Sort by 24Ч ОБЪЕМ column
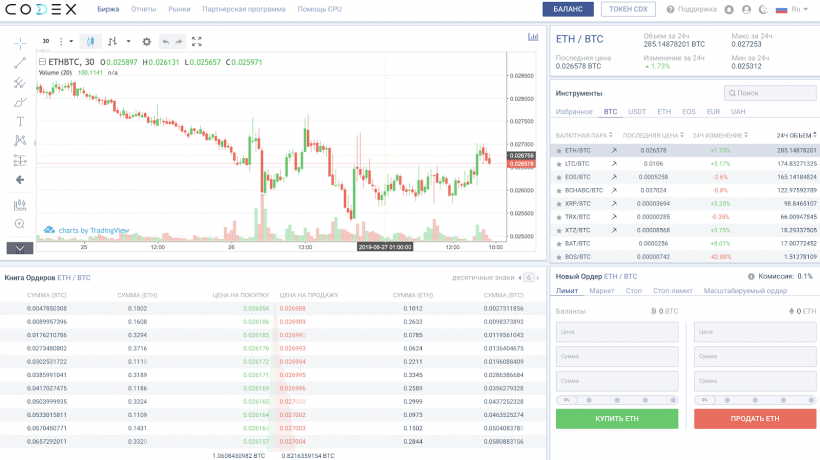The width and height of the screenshot is (820, 460). tap(796, 135)
